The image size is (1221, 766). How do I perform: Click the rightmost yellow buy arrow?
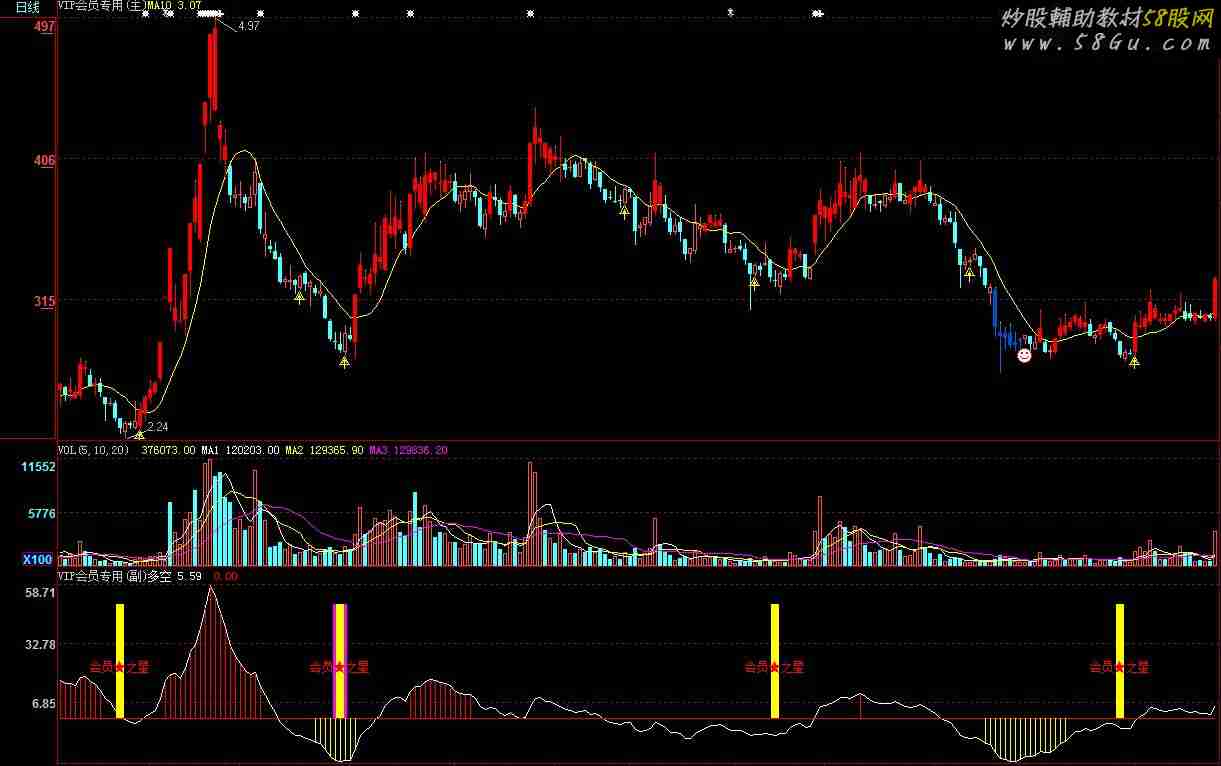point(1134,361)
